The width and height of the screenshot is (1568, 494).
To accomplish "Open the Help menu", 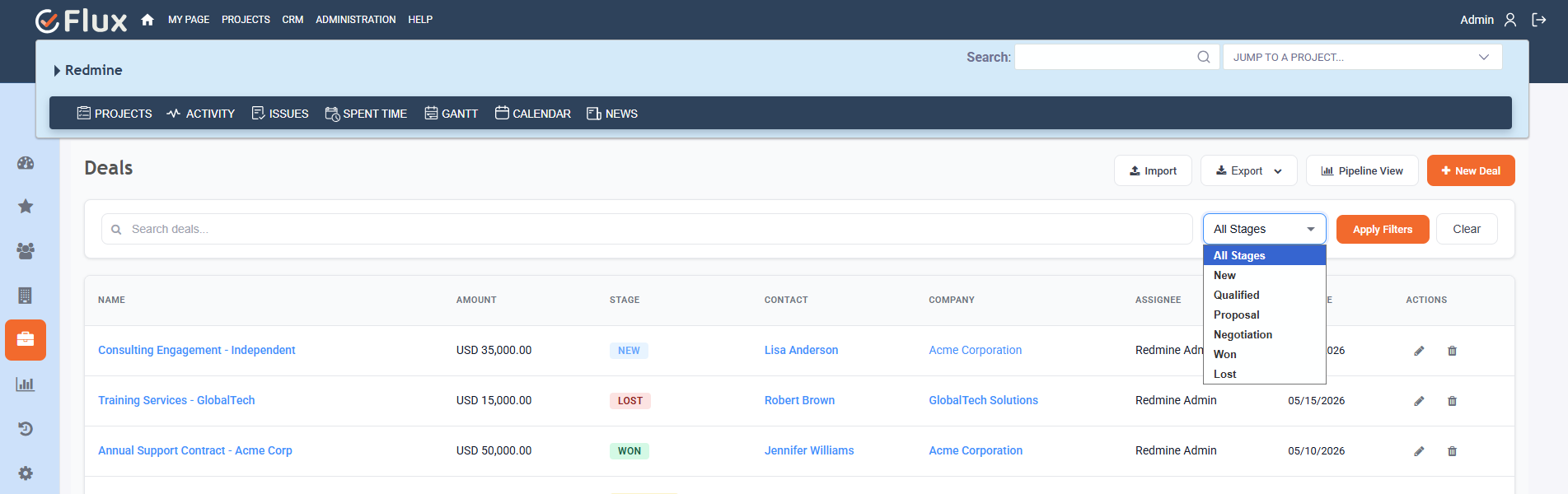I will 420,20.
